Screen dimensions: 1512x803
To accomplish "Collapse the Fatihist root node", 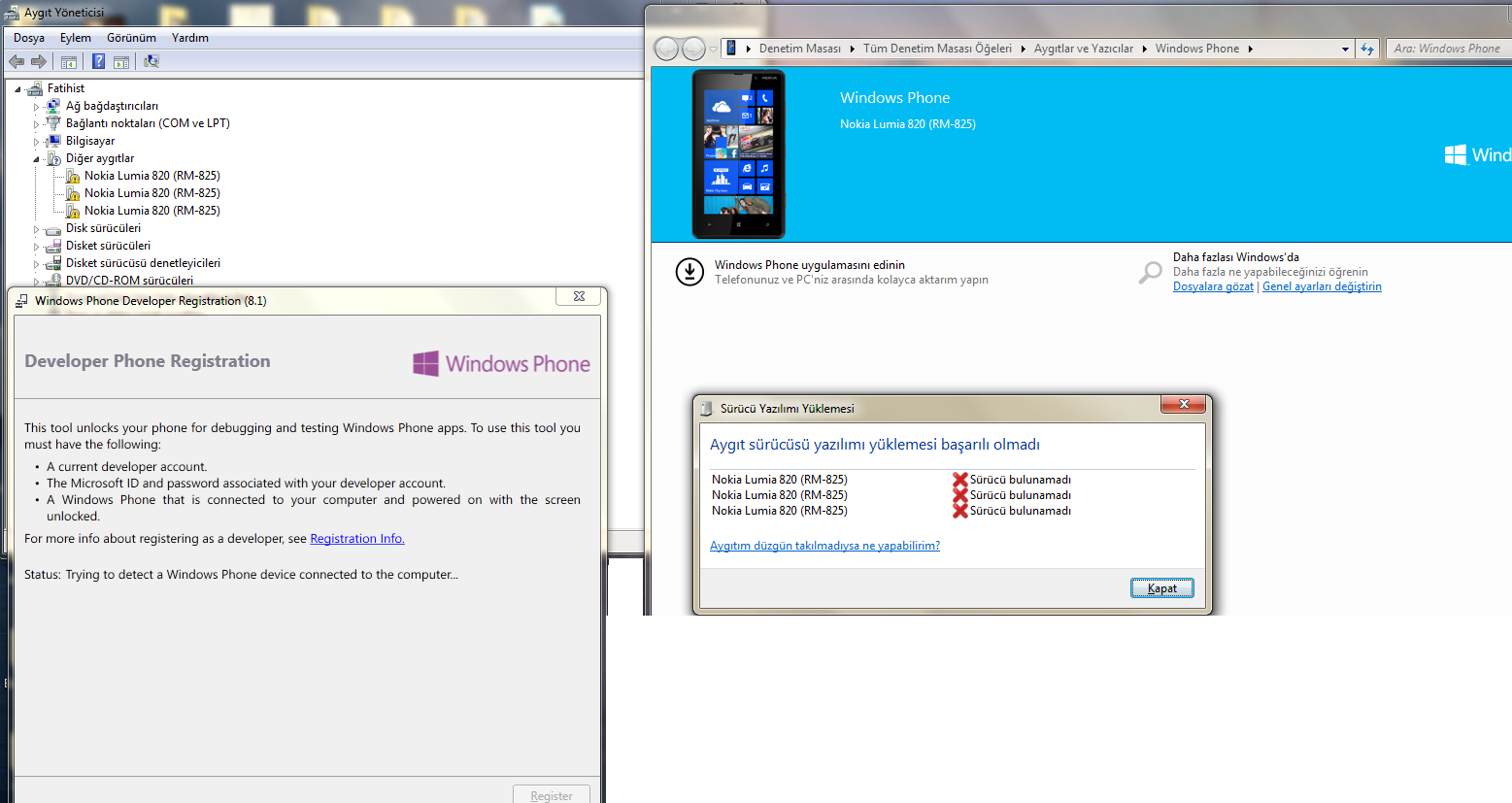I will tap(17, 88).
